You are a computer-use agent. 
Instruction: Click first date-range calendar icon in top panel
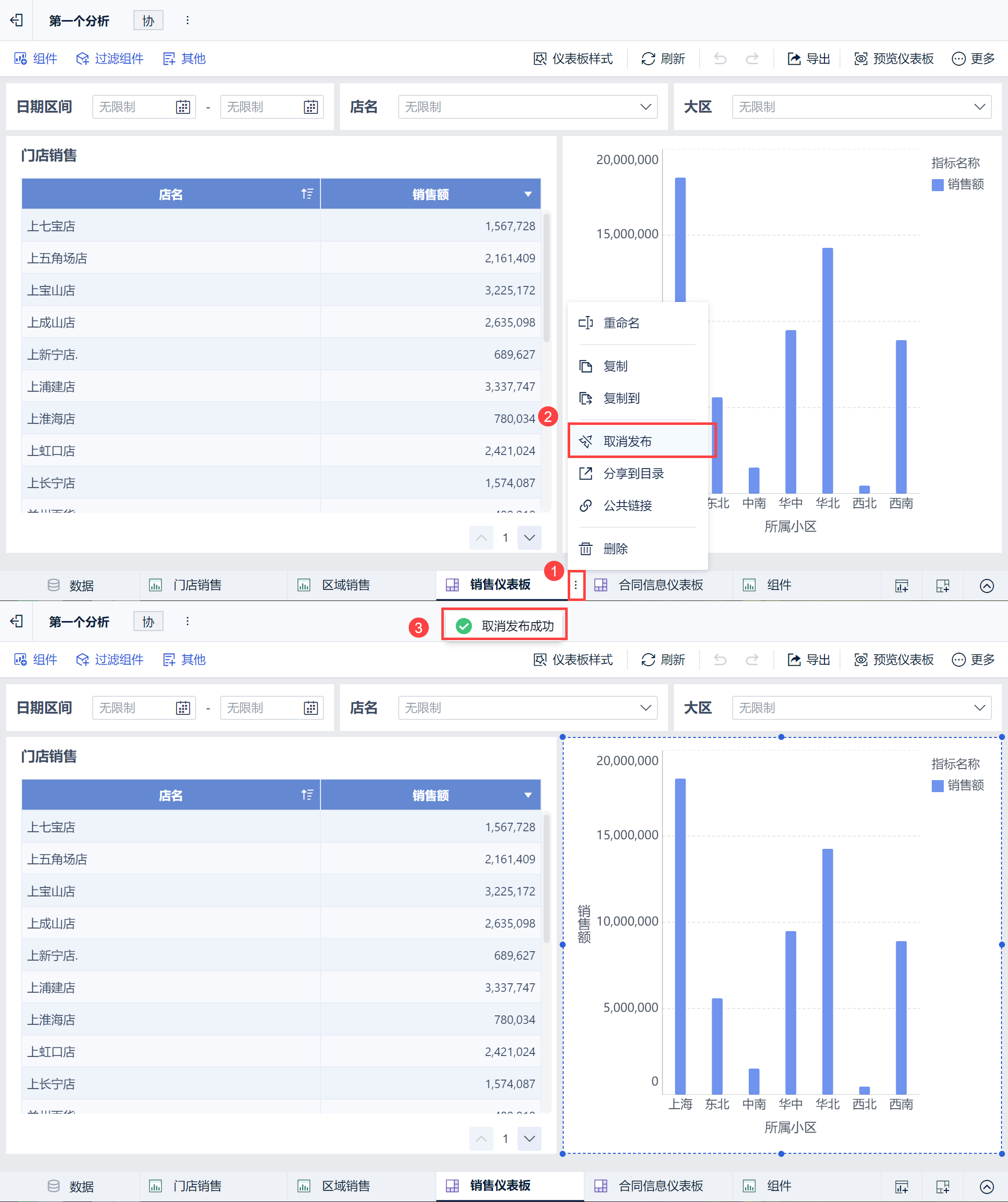(183, 107)
